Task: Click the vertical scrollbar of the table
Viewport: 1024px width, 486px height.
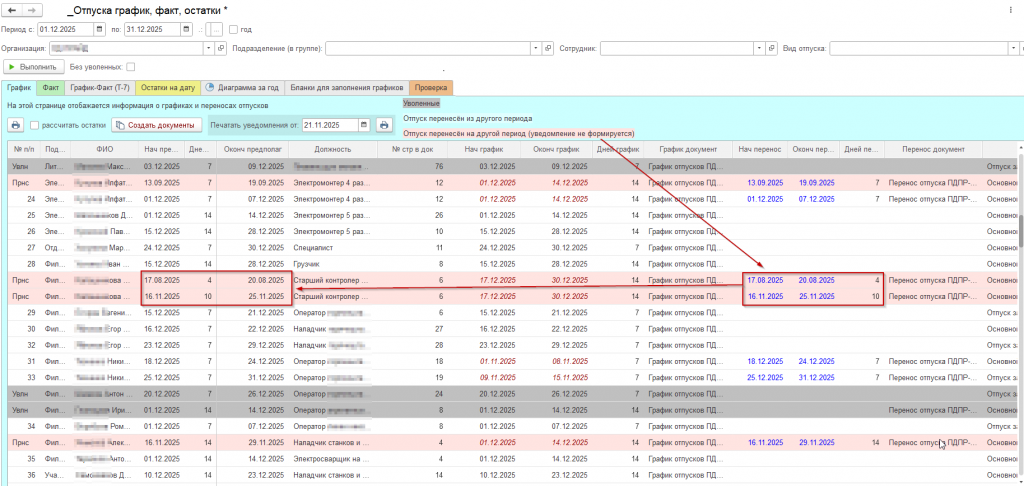Action: 1019,230
